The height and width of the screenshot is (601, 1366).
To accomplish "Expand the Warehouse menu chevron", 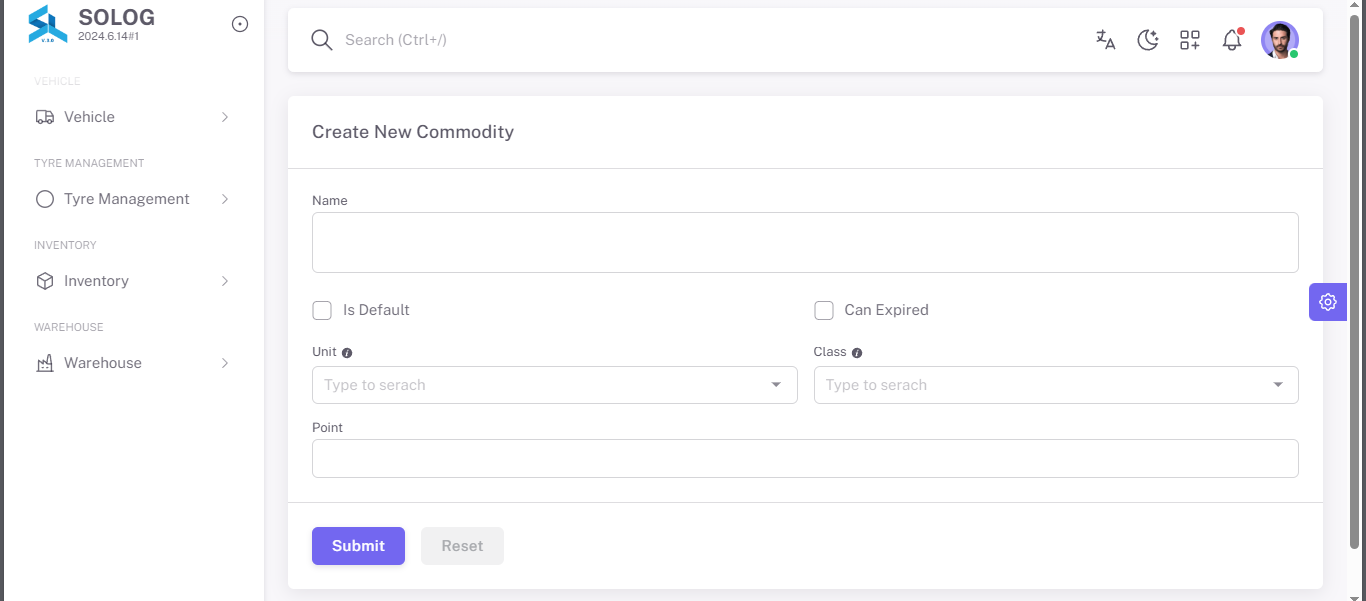I will [x=225, y=363].
